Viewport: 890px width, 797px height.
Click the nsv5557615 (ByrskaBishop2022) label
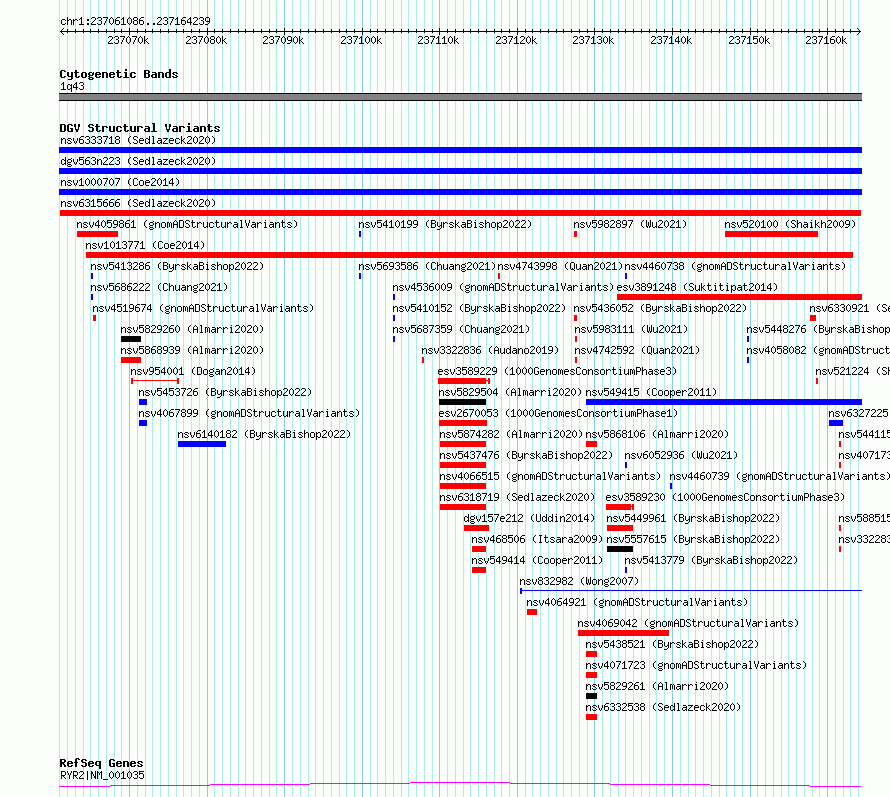pos(693,539)
